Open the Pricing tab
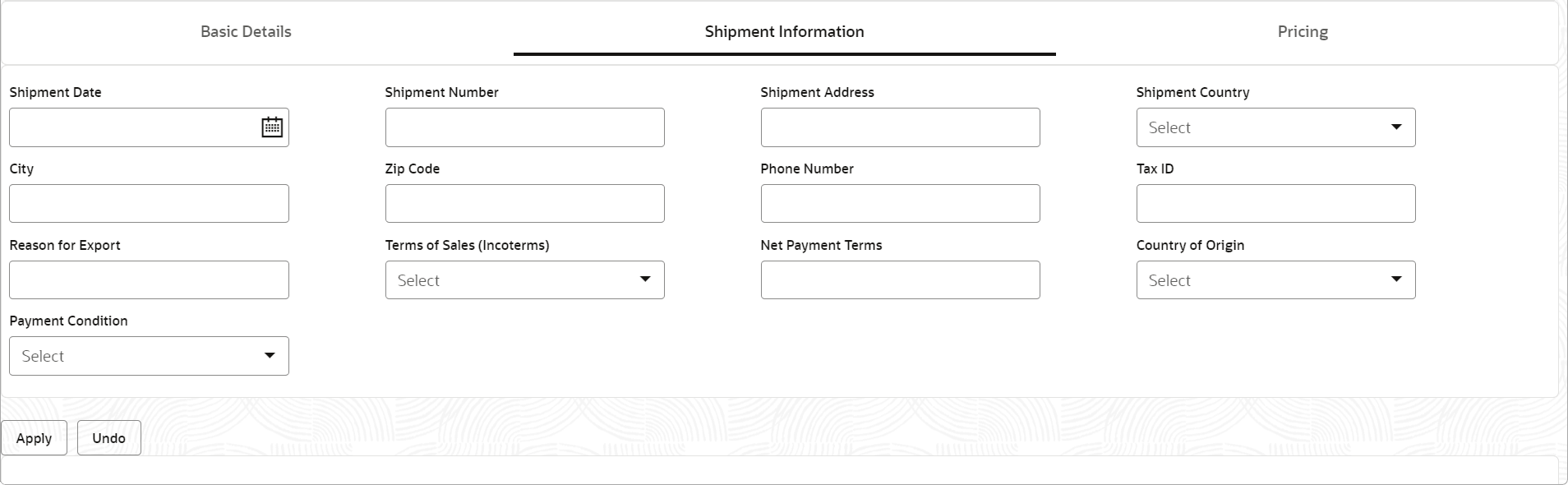Screen dimensions: 1568x485 pyautogui.click(x=1303, y=32)
